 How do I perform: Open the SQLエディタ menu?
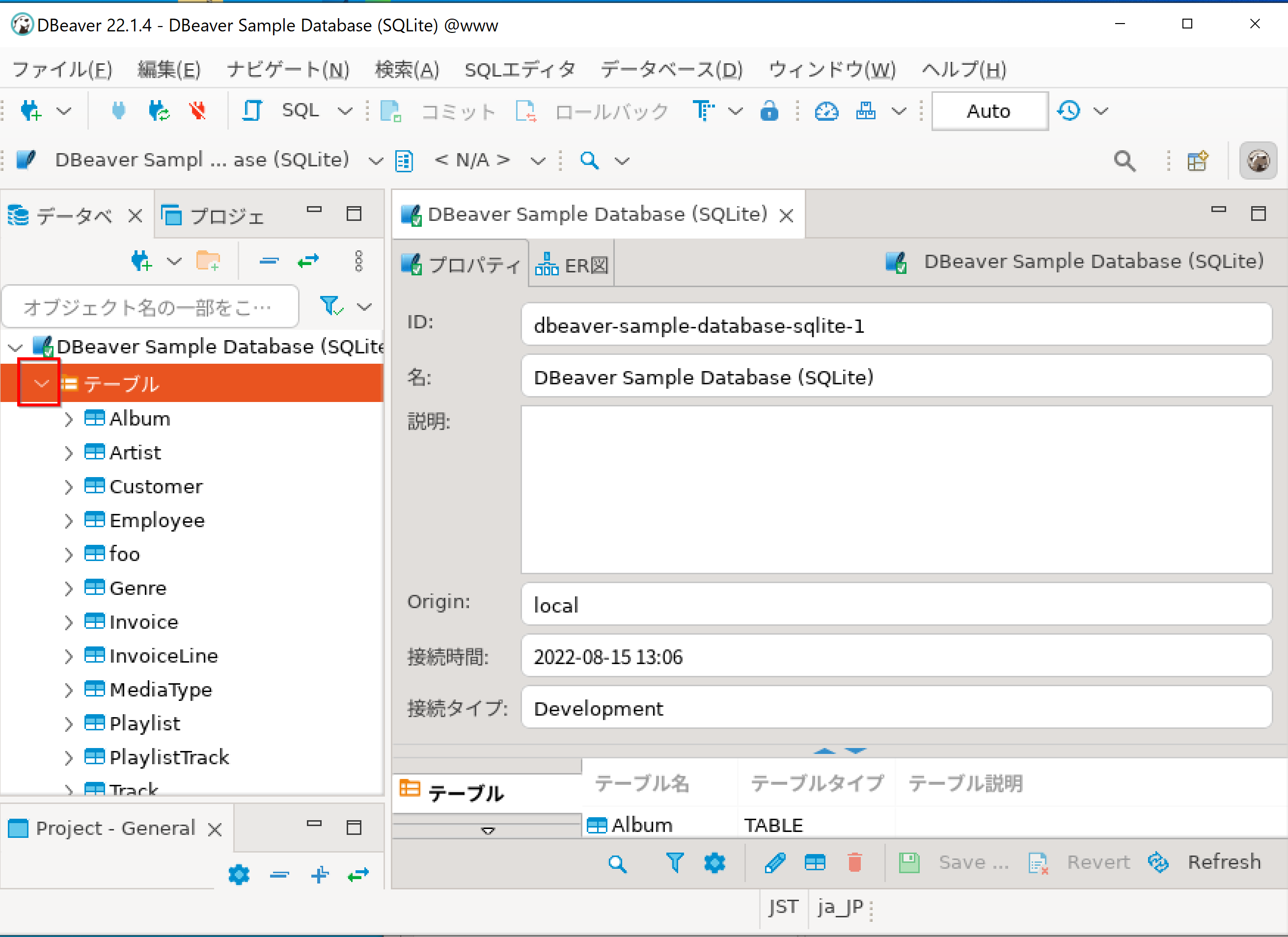(520, 69)
